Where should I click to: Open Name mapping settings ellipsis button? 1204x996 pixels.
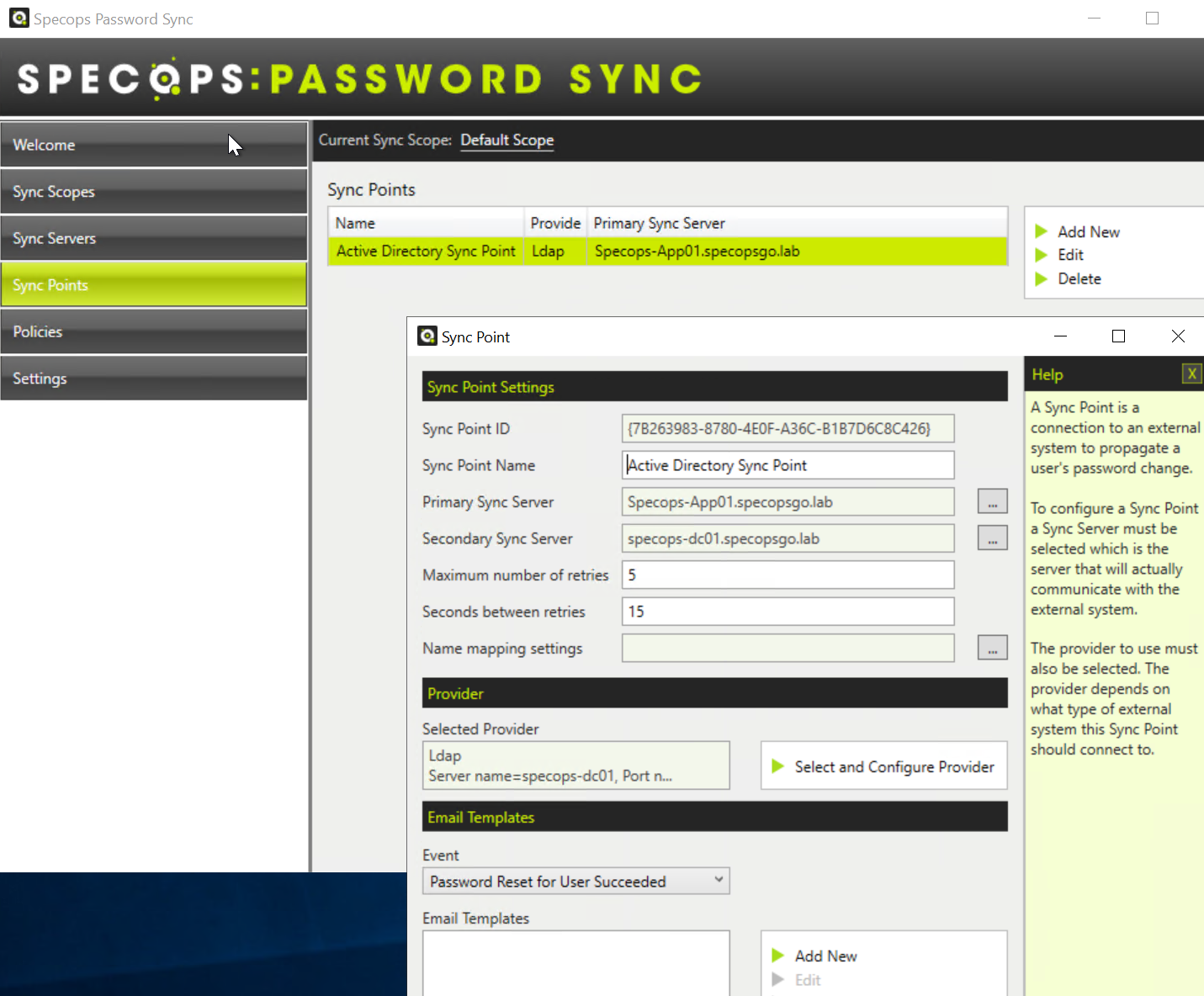point(993,648)
